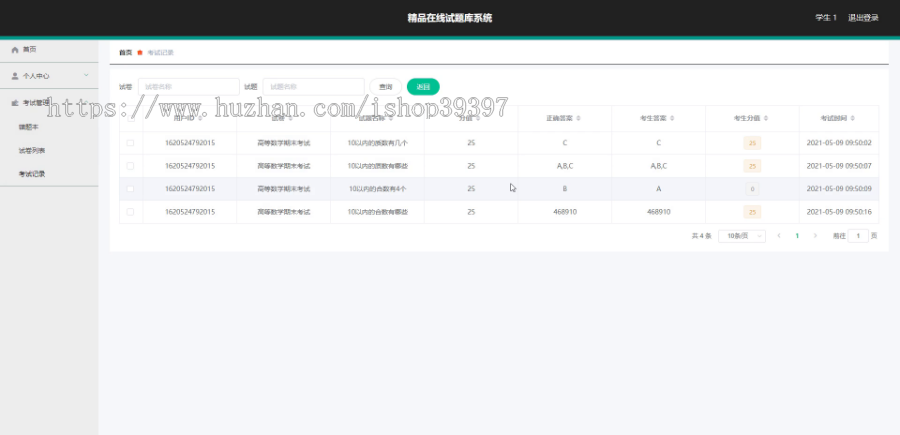Sort by 试题名称 column arrows
The height and width of the screenshot is (435, 900).
pyautogui.click(x=391, y=118)
